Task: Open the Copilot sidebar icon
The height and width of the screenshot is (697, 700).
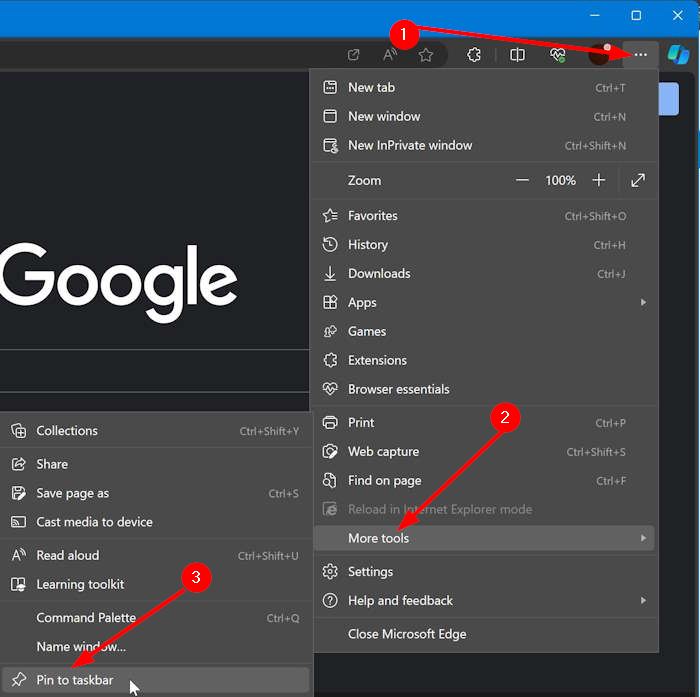Action: (x=678, y=54)
